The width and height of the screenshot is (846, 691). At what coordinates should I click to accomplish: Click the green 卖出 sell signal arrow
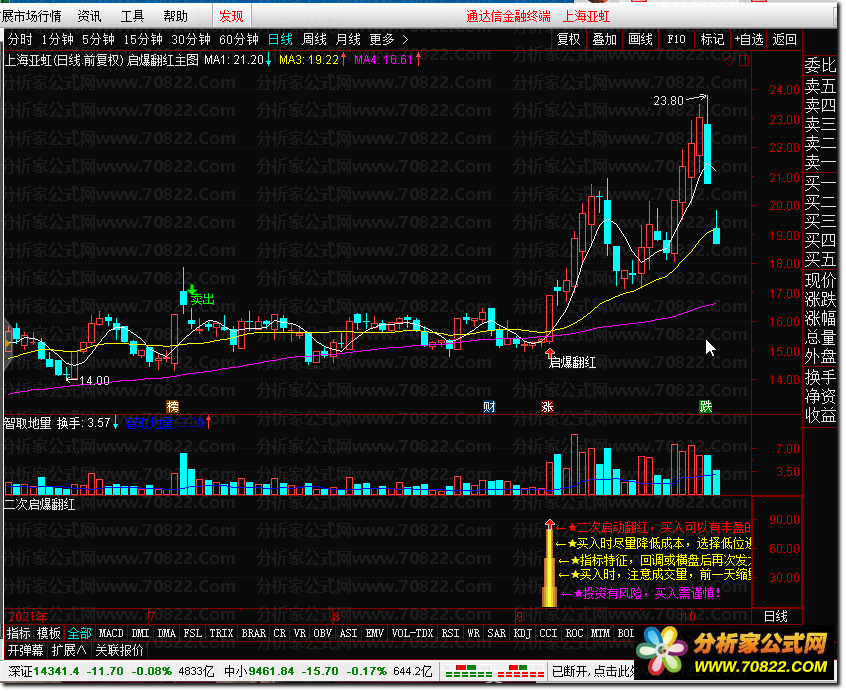(x=192, y=290)
